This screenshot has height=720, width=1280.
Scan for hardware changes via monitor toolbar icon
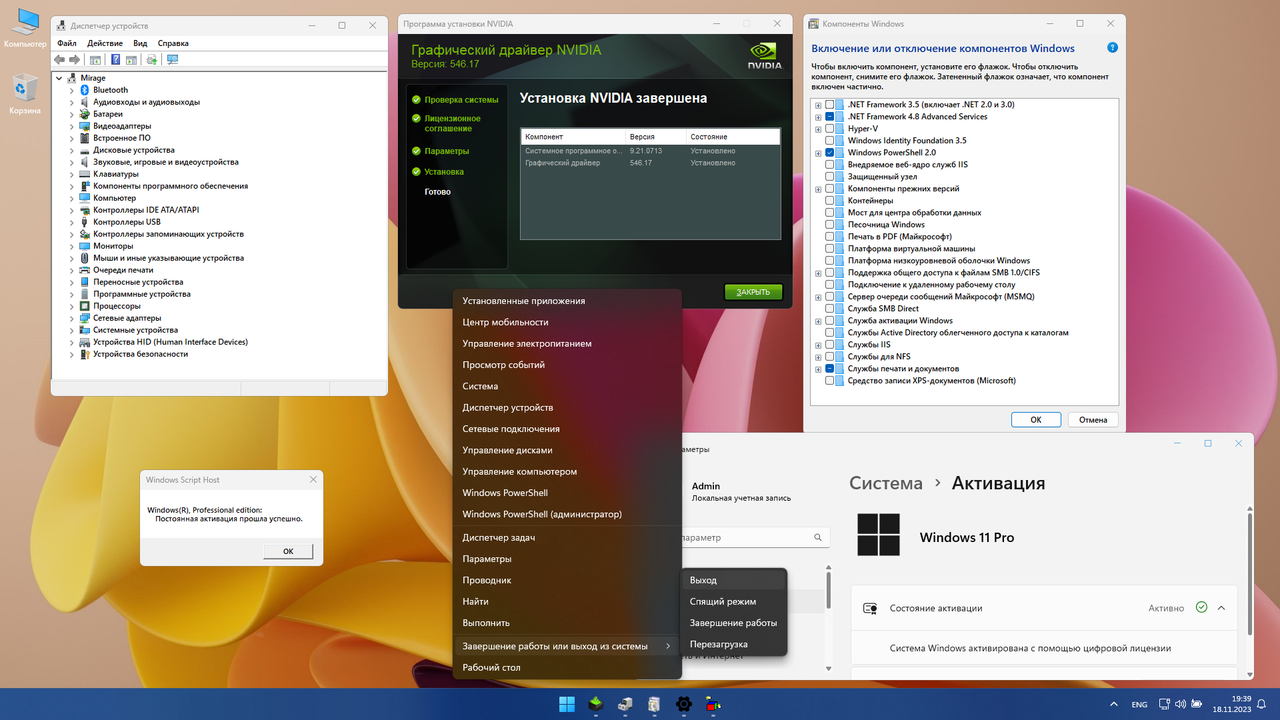coord(172,60)
